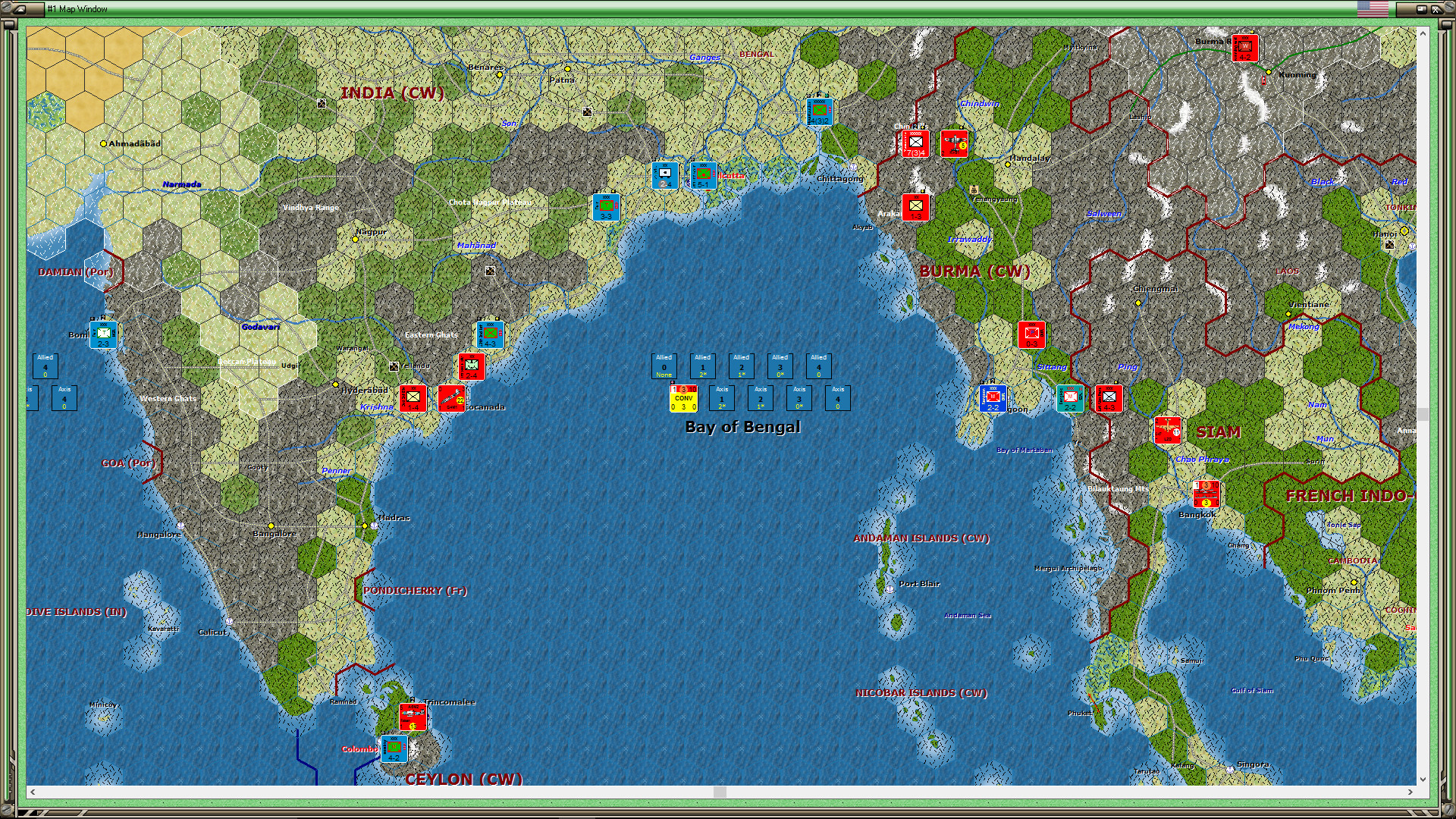
Task: Click the Vientiane city dot
Action: 1288,314
